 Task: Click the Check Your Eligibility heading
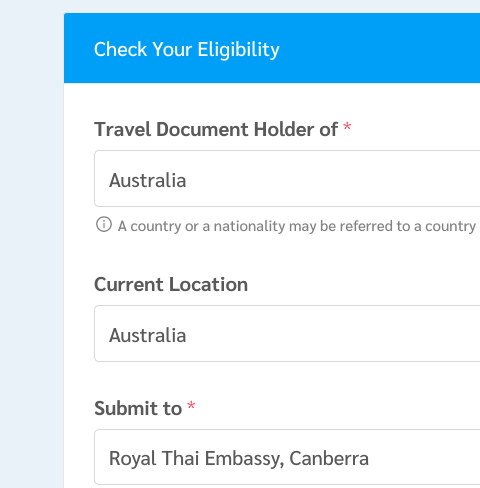187,50
